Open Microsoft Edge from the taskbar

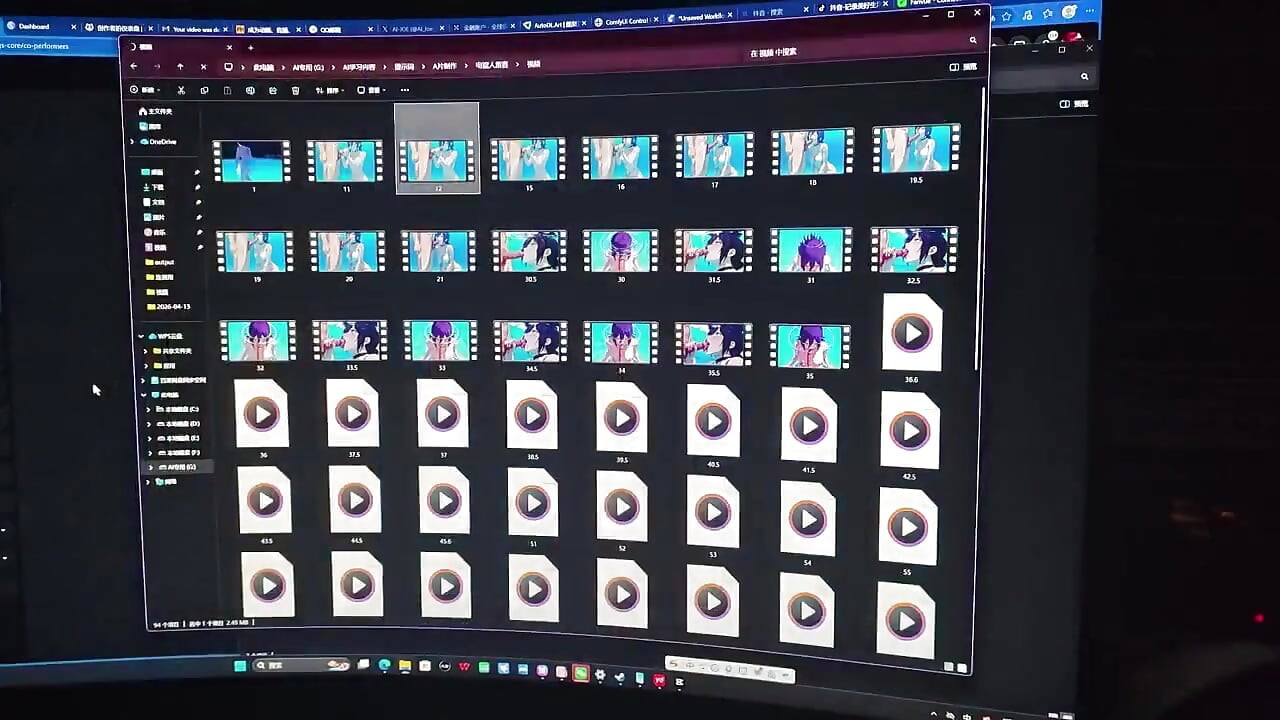tap(384, 666)
